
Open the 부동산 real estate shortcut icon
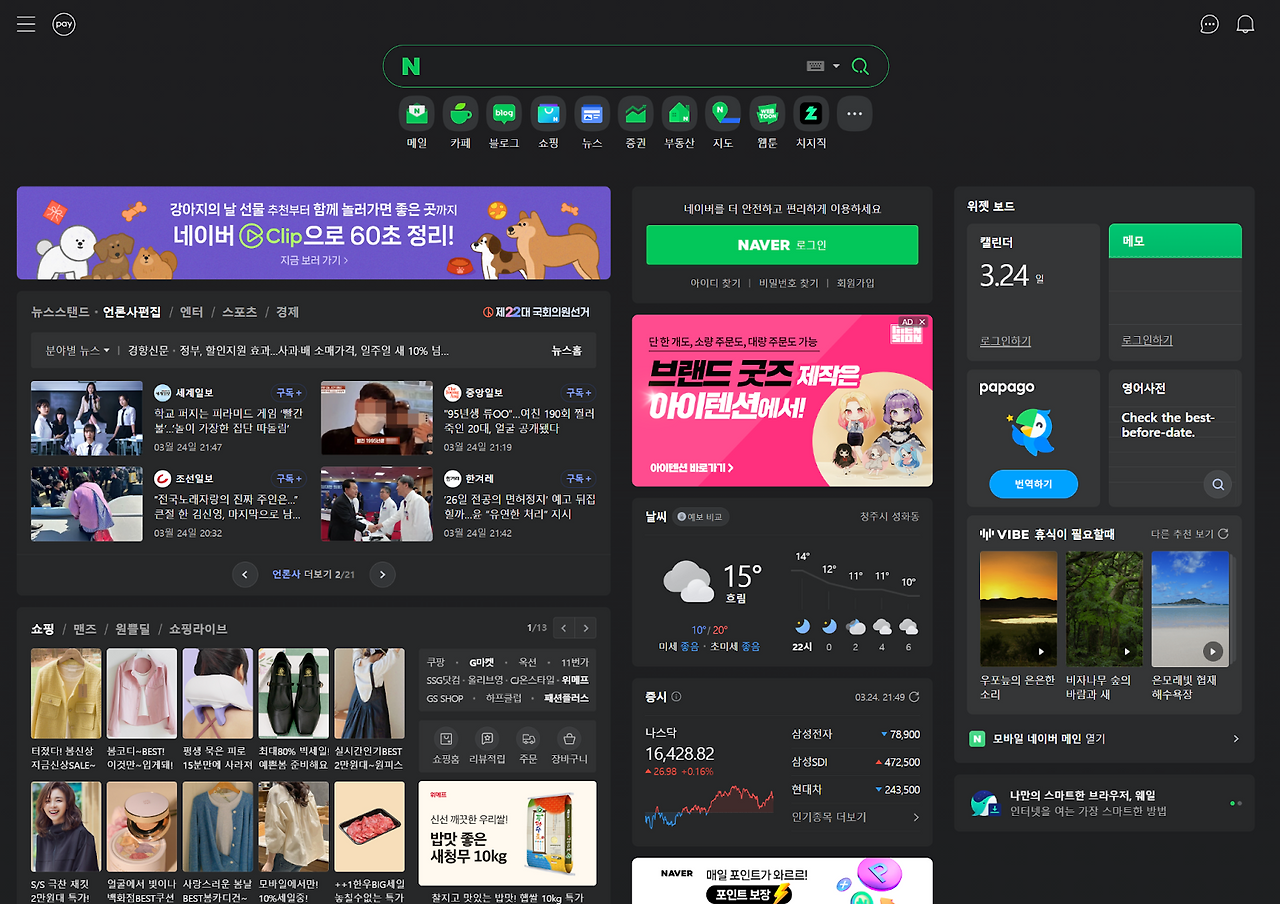point(679,114)
